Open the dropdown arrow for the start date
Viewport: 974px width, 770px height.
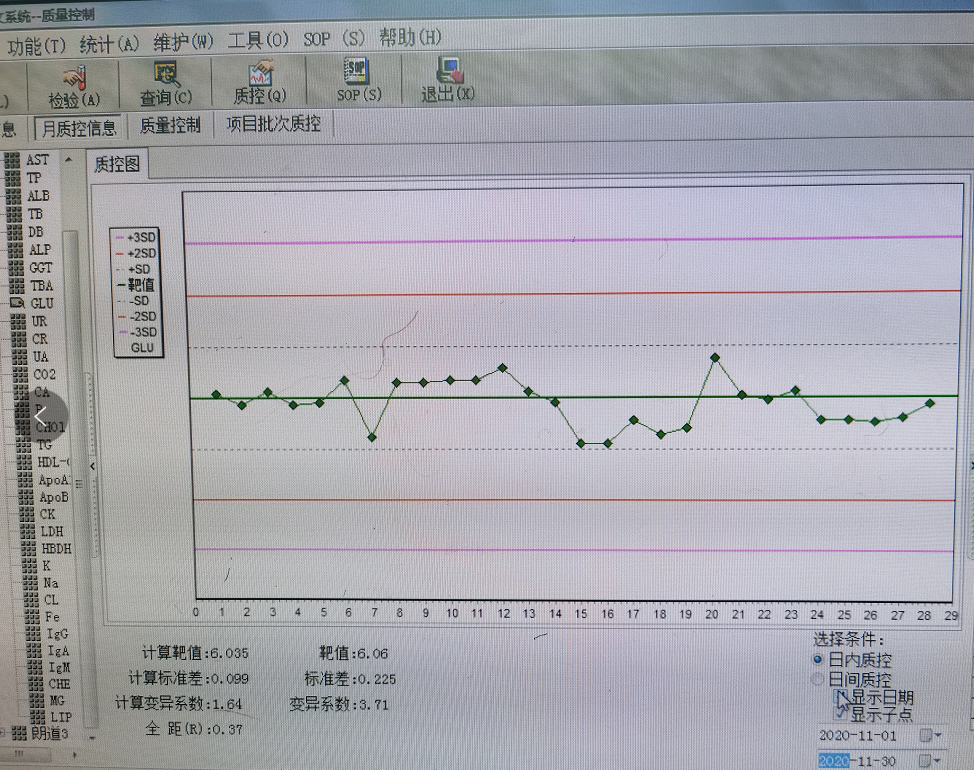[x=937, y=735]
